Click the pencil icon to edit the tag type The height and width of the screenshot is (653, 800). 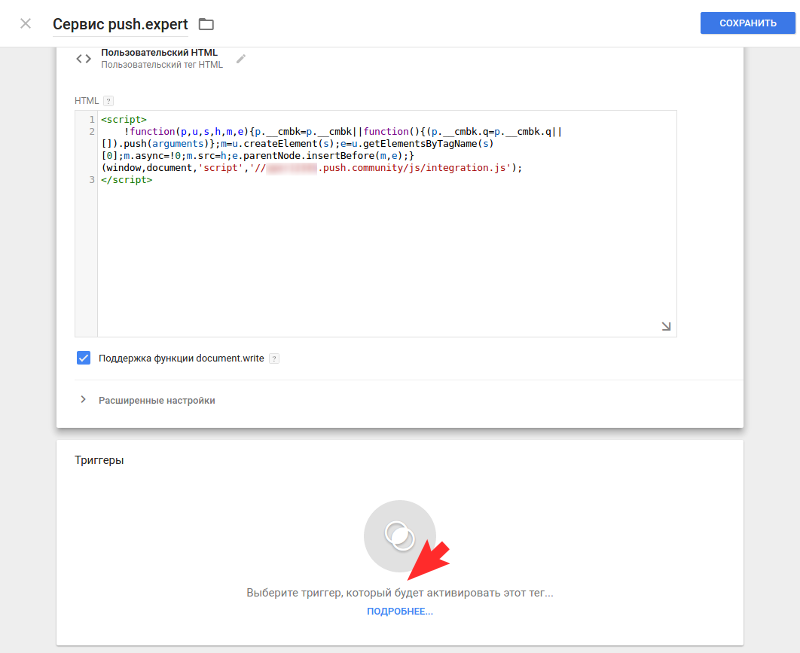click(x=241, y=59)
